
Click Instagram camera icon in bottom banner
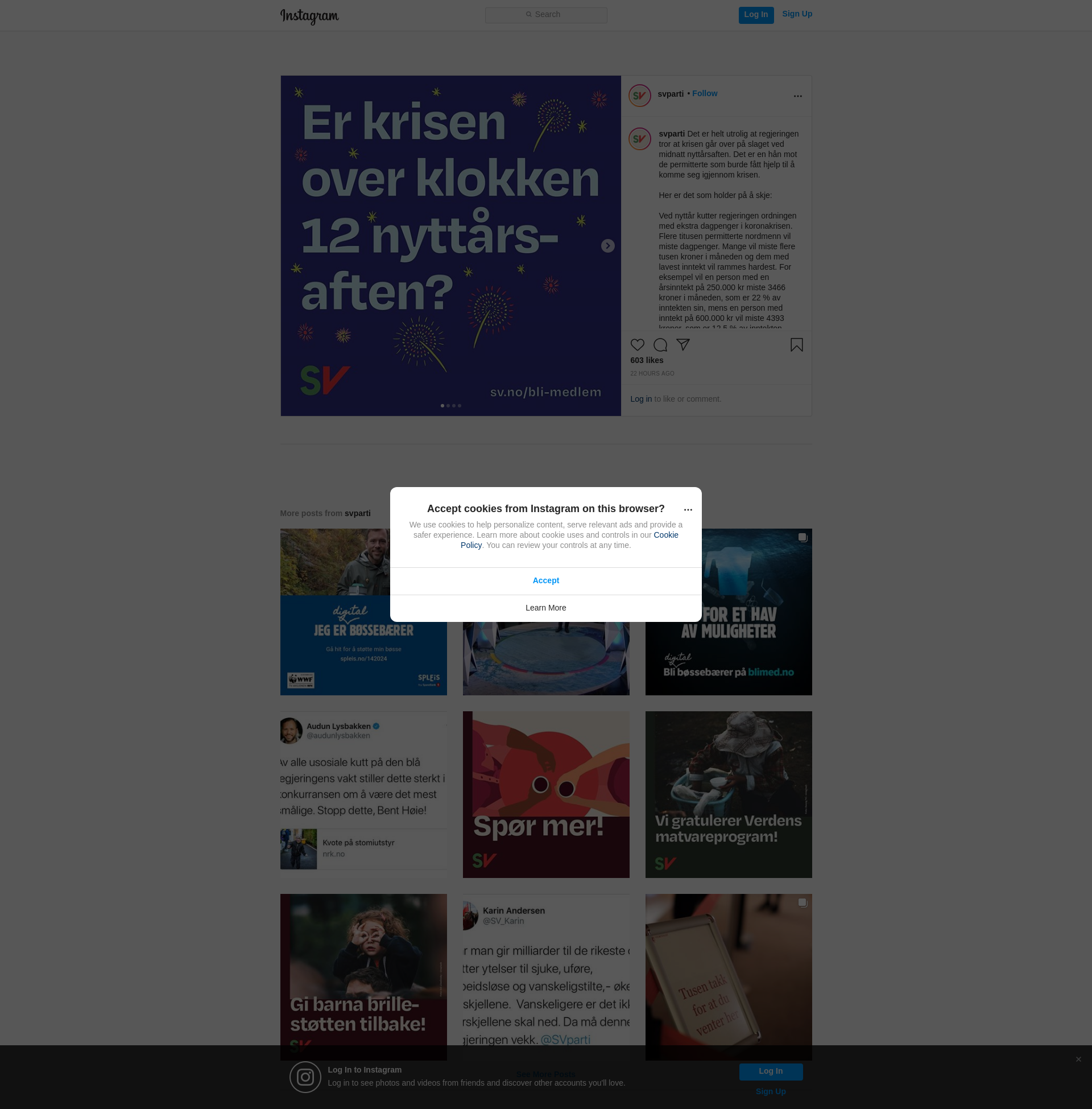click(305, 1077)
